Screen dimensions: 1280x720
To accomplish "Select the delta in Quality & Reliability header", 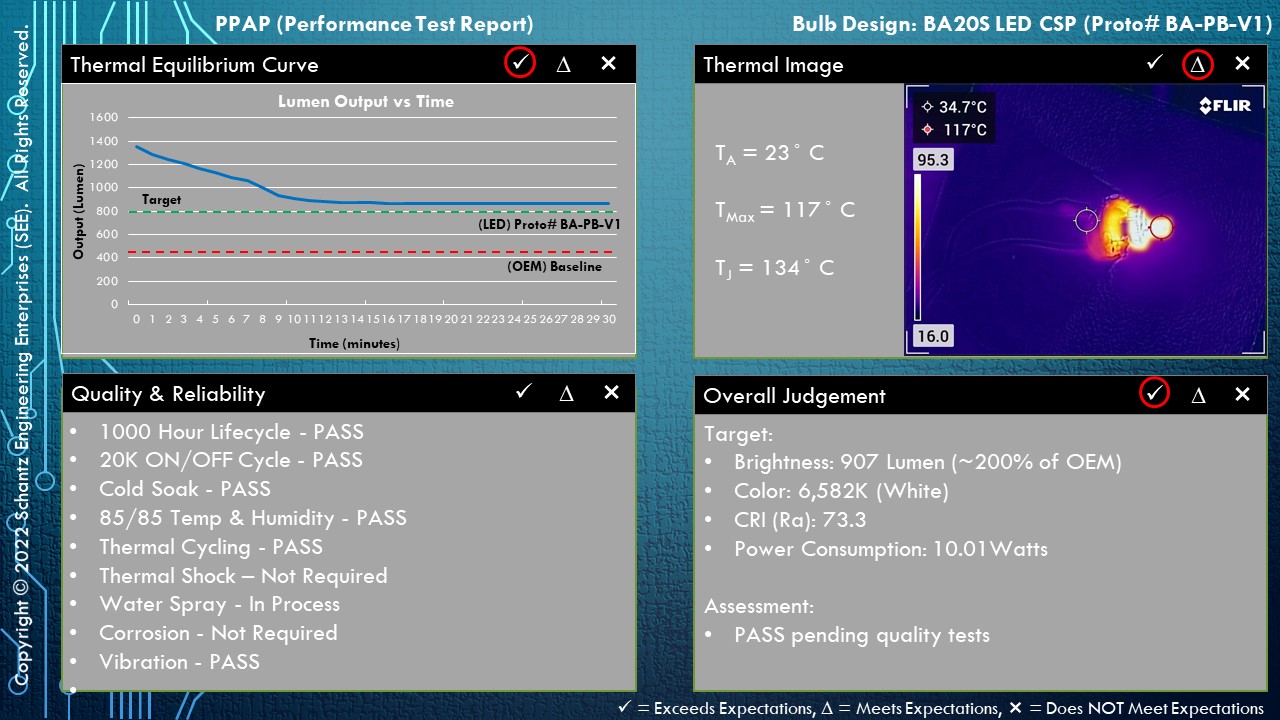I will (566, 393).
